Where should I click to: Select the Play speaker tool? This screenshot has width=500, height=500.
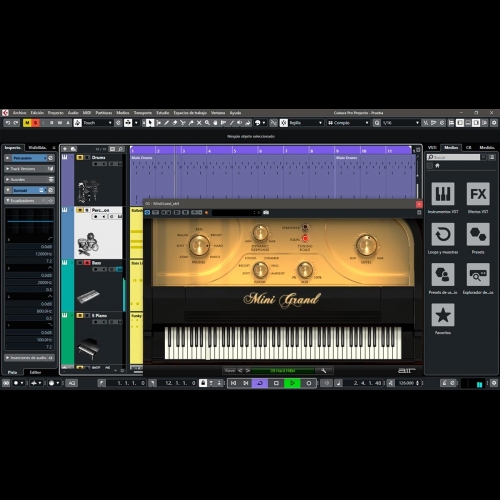pyautogui.click(x=240, y=123)
